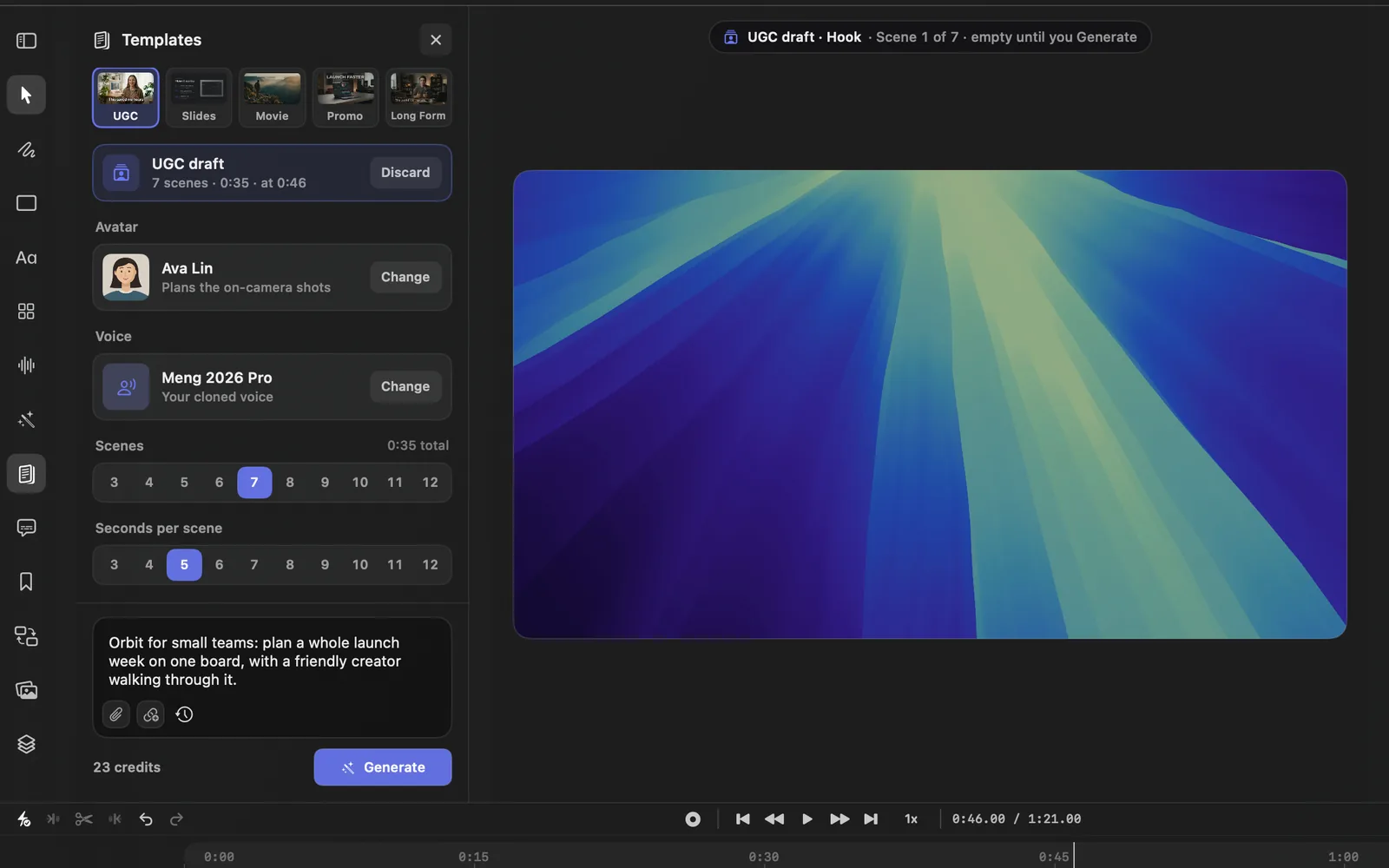Click the lightning bolt timeline icon
Screen dimensions: 1389x868
click(24, 819)
